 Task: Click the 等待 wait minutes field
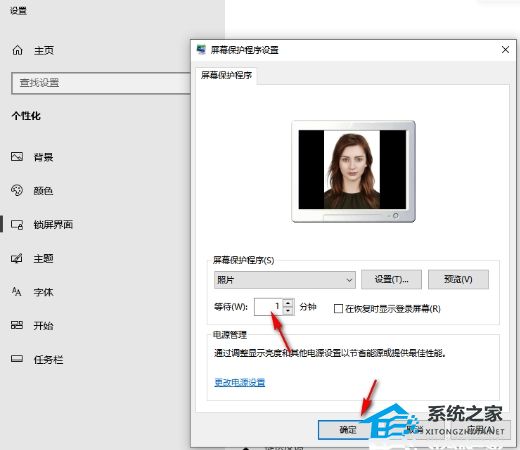click(x=269, y=307)
